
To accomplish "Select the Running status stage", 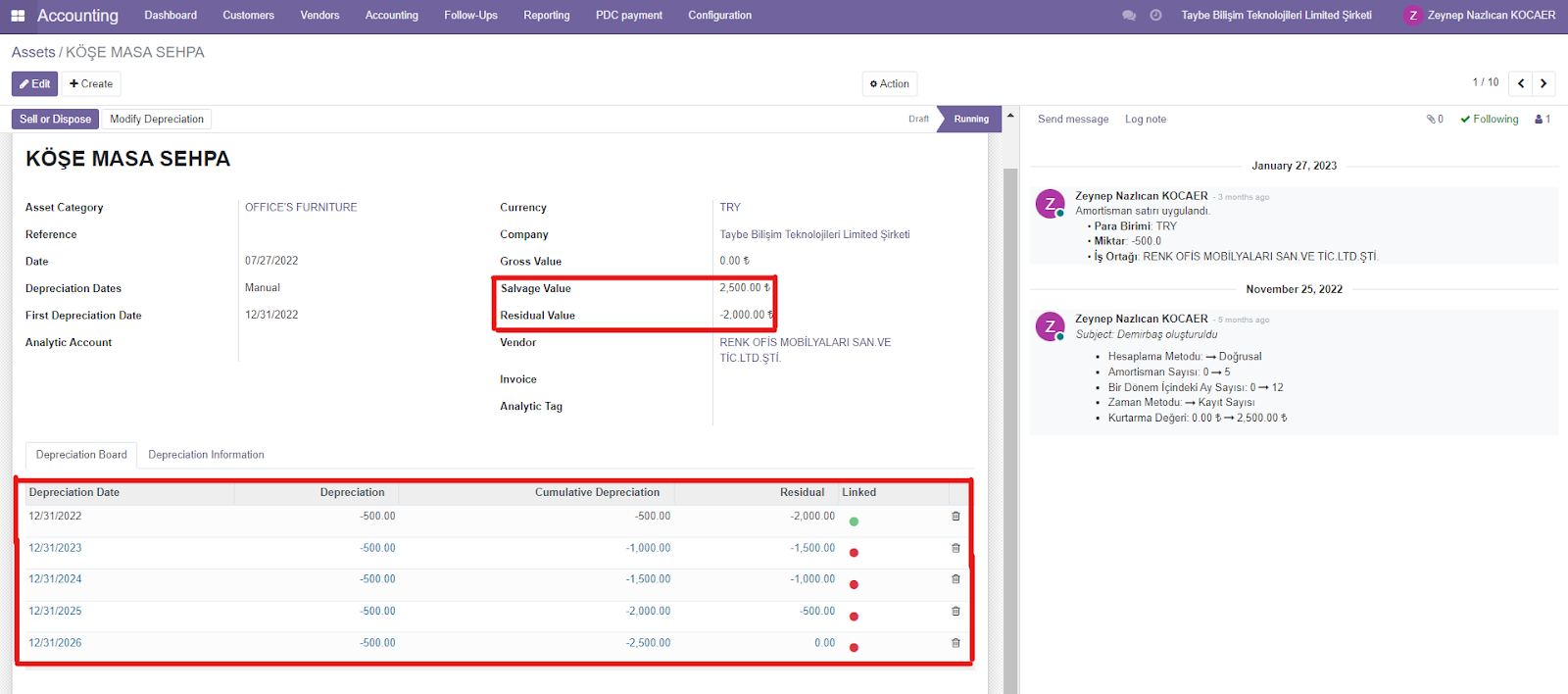I will 971,120.
